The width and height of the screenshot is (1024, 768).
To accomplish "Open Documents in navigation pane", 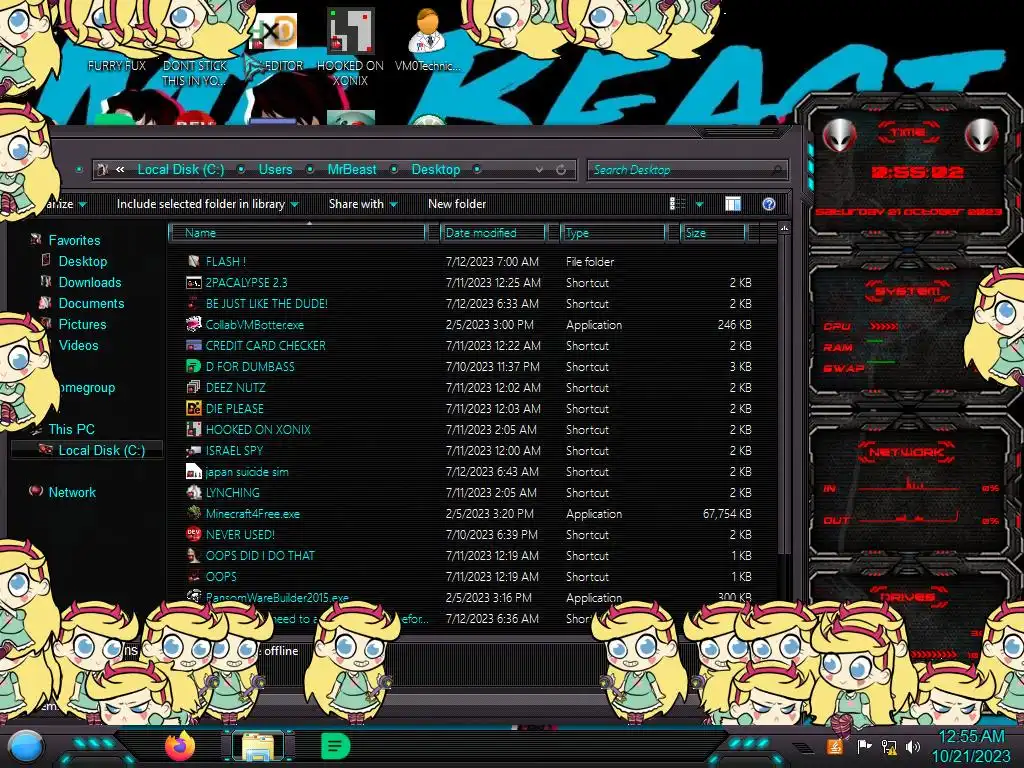I will [91, 303].
